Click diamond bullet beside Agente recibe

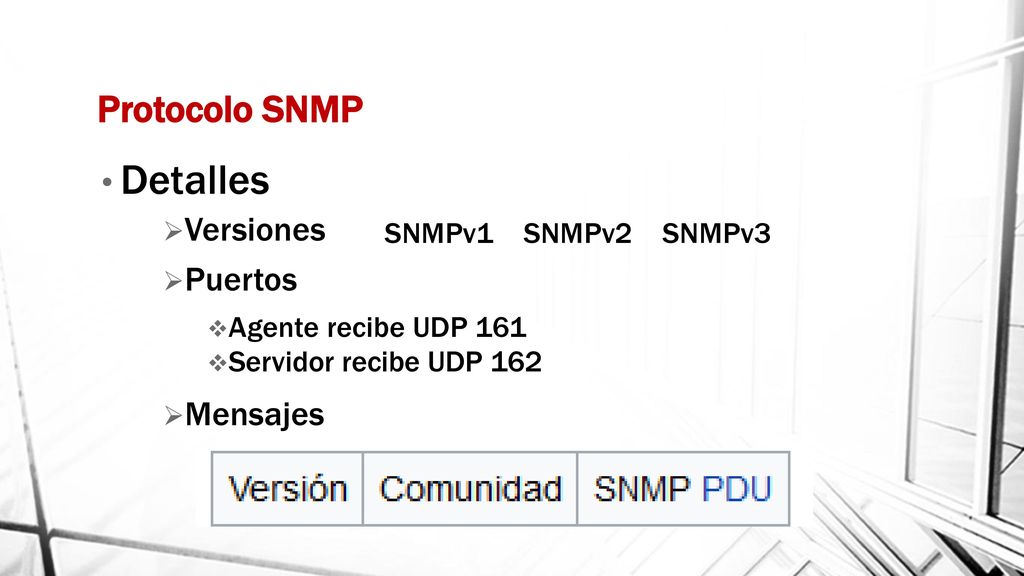217,328
